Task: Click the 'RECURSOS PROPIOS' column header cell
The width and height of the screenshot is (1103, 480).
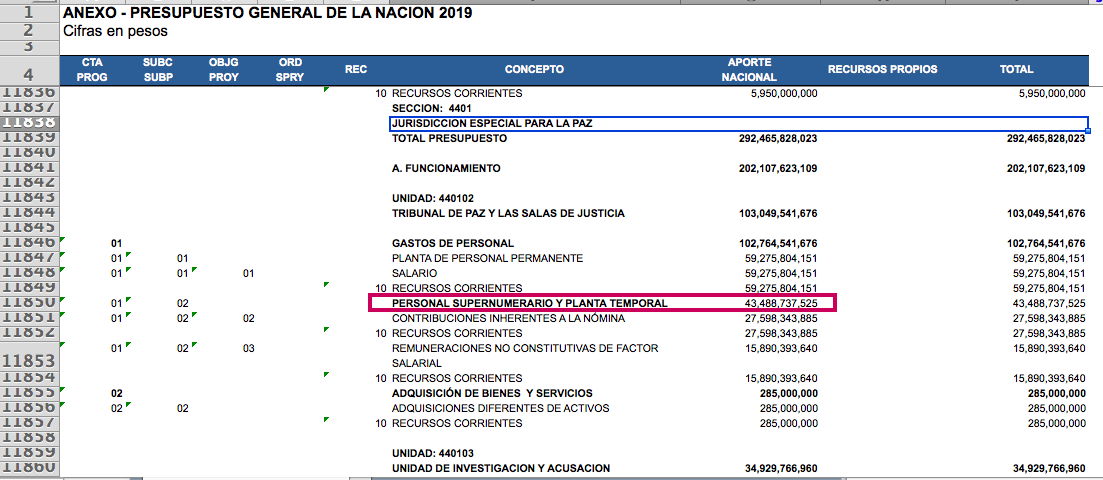Action: 882,70
